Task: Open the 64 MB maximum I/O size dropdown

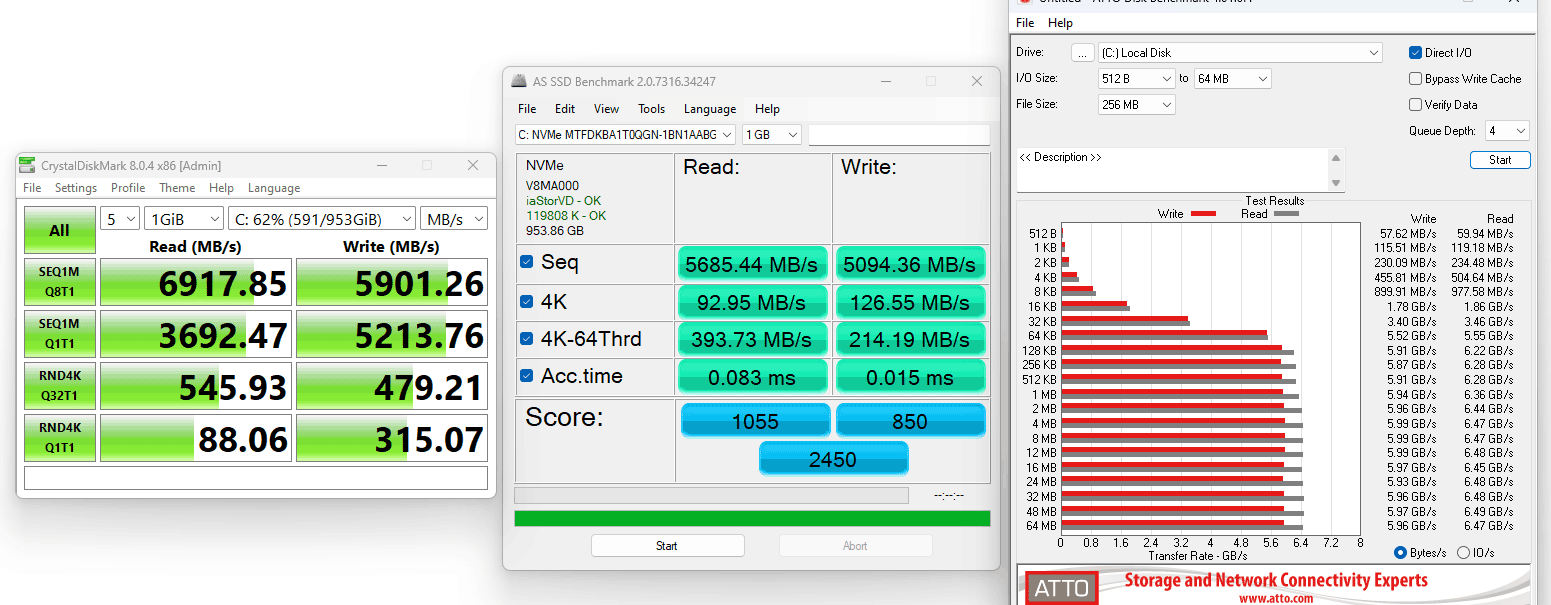Action: [x=1232, y=79]
